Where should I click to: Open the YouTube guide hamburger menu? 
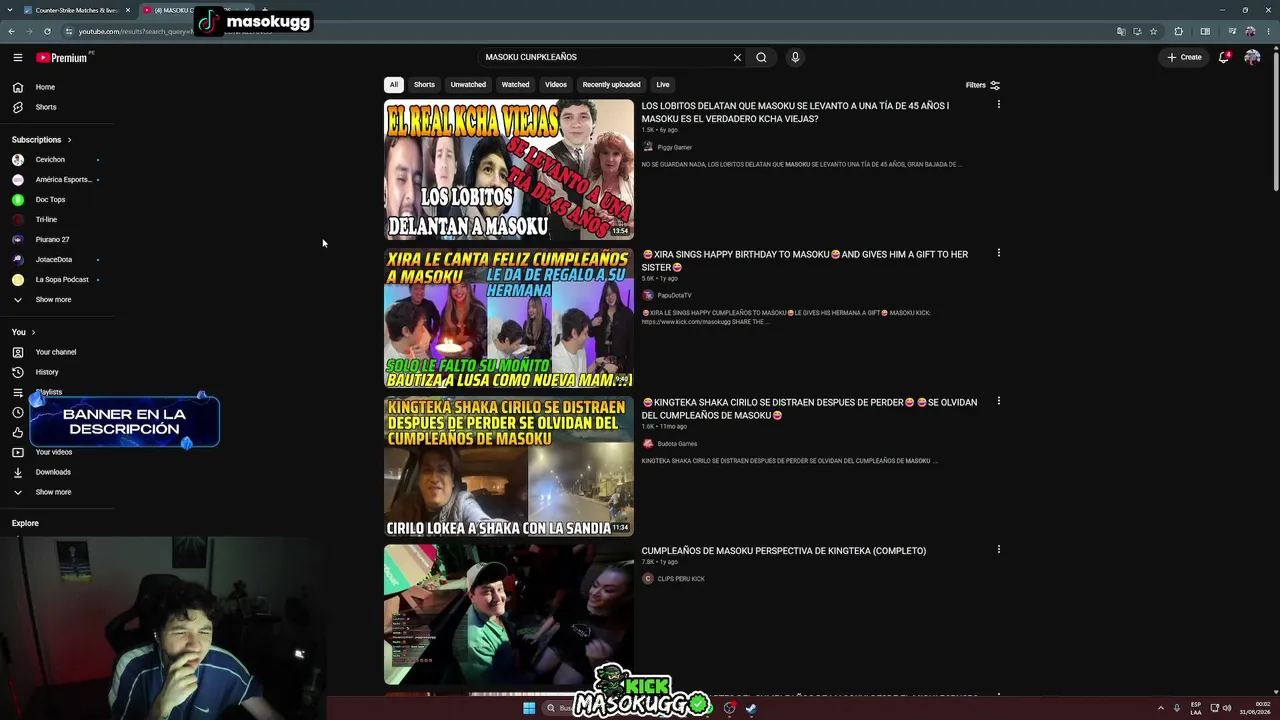18,57
